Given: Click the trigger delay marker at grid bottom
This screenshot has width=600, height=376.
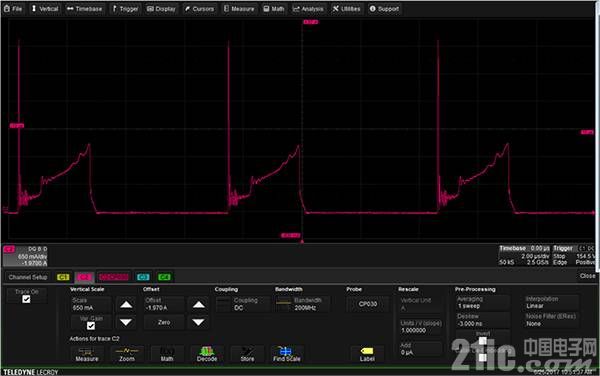Looking at the screenshot, I should click(x=302, y=241).
